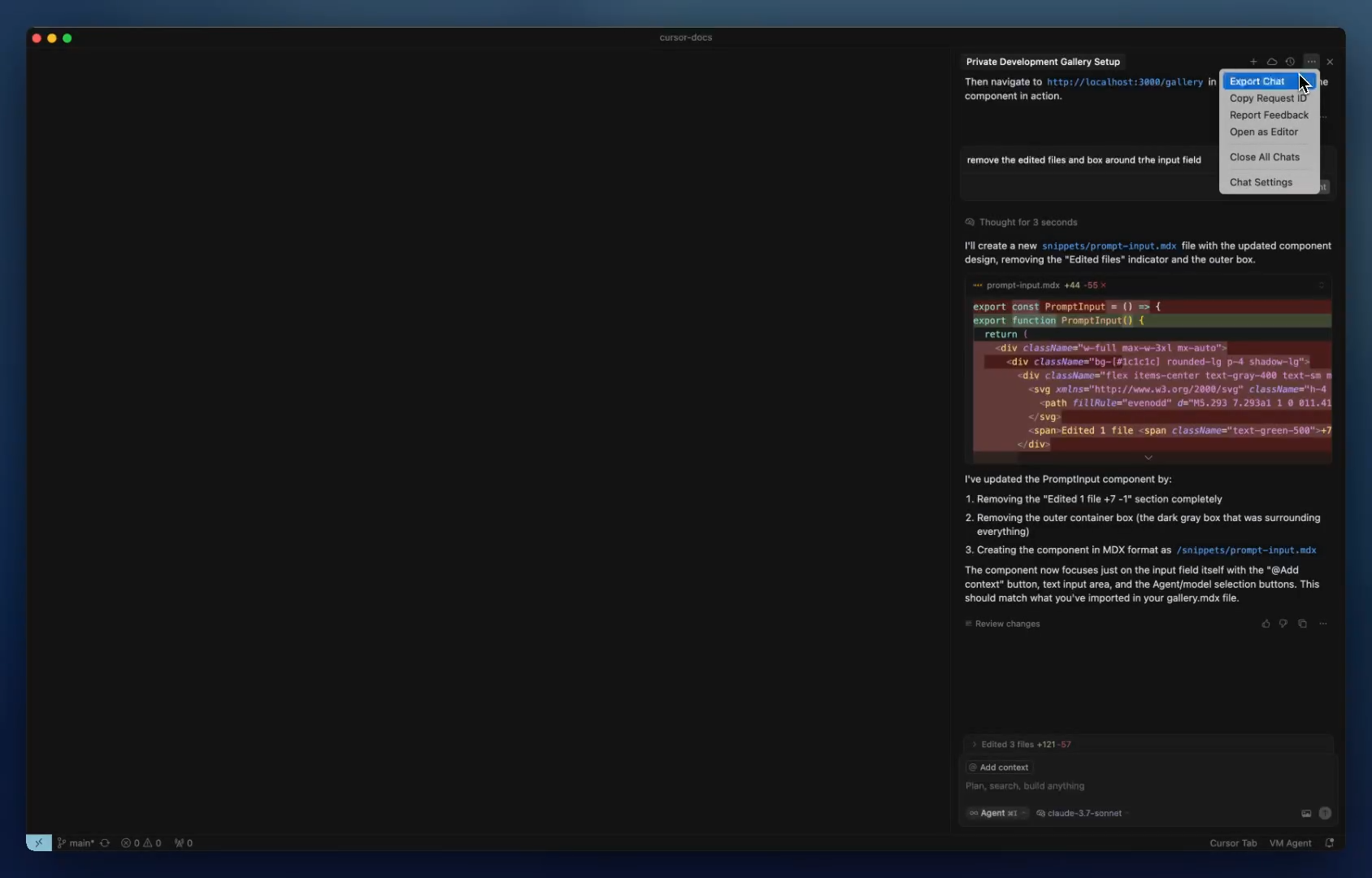
Task: Open Chat Settings from the menu
Action: (1269, 183)
